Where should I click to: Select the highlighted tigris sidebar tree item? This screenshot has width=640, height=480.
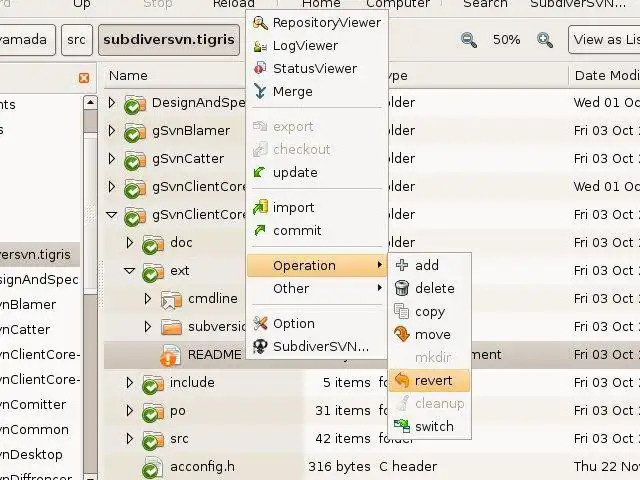click(40, 255)
